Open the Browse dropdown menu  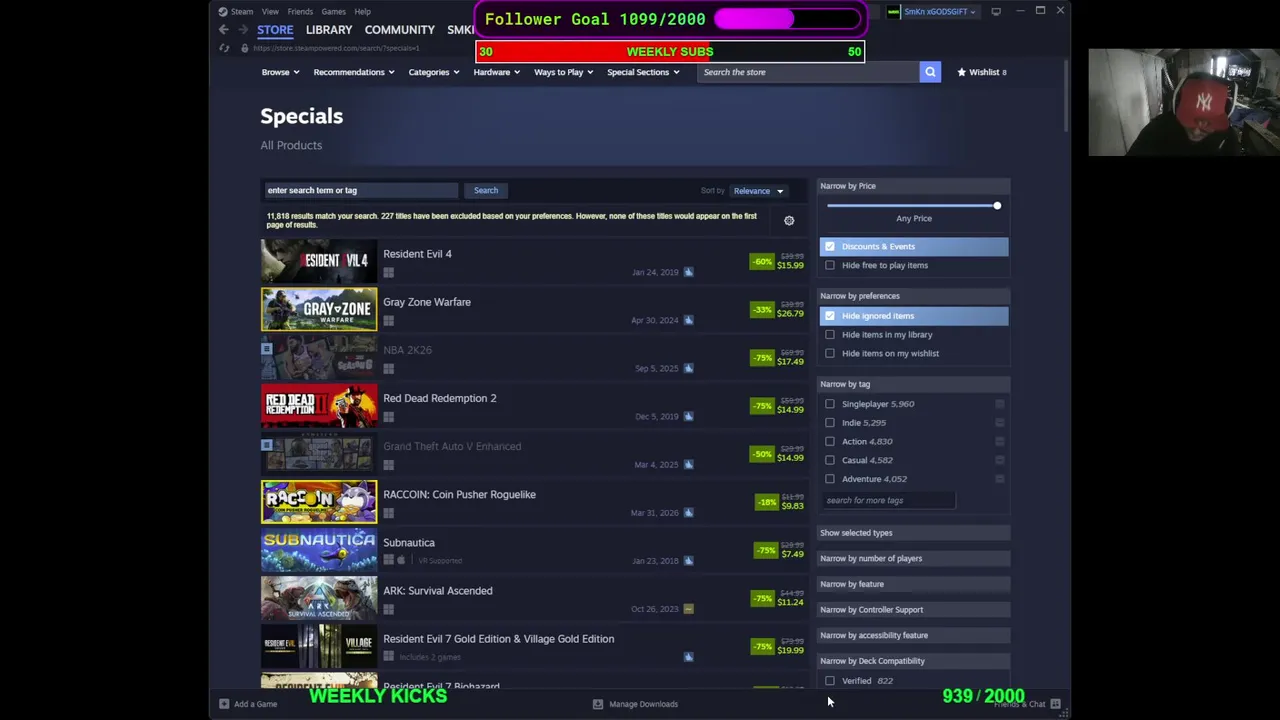tap(280, 72)
